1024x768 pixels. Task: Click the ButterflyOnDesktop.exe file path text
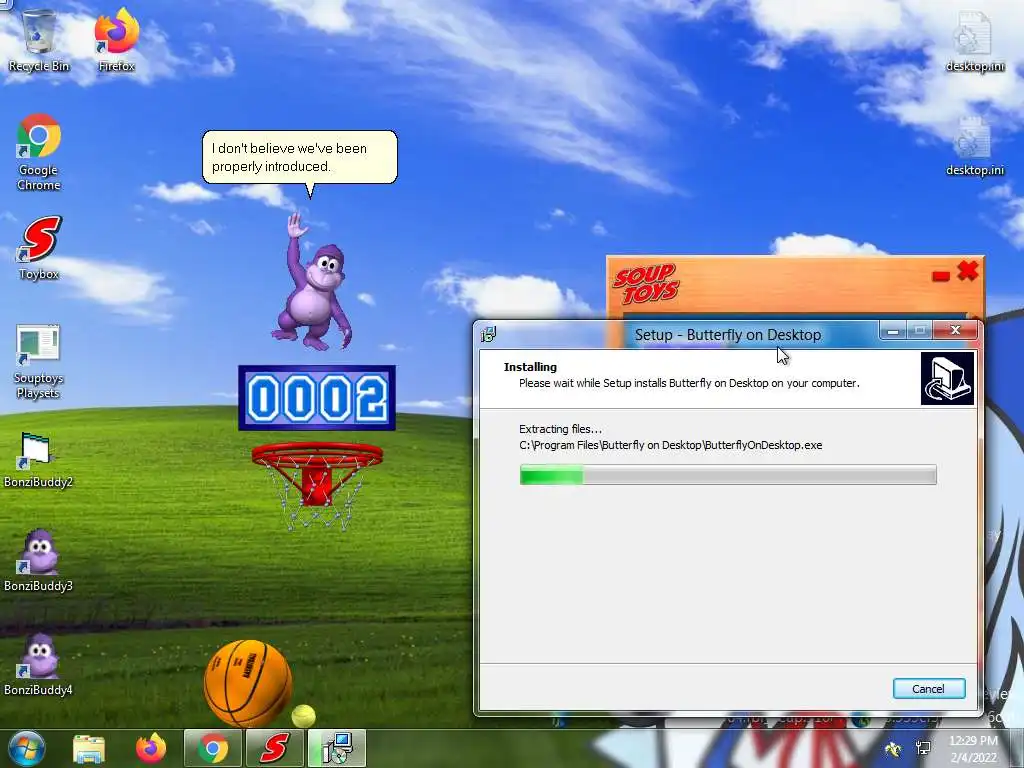671,445
